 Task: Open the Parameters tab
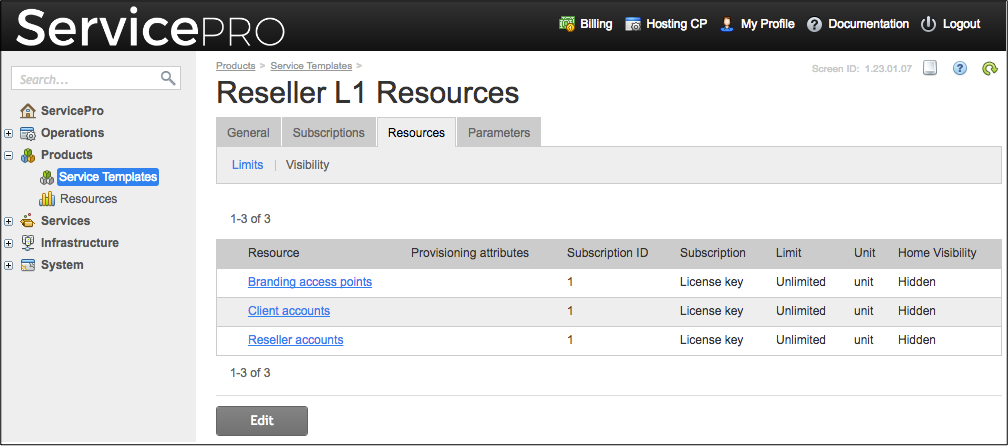pyautogui.click(x=499, y=132)
